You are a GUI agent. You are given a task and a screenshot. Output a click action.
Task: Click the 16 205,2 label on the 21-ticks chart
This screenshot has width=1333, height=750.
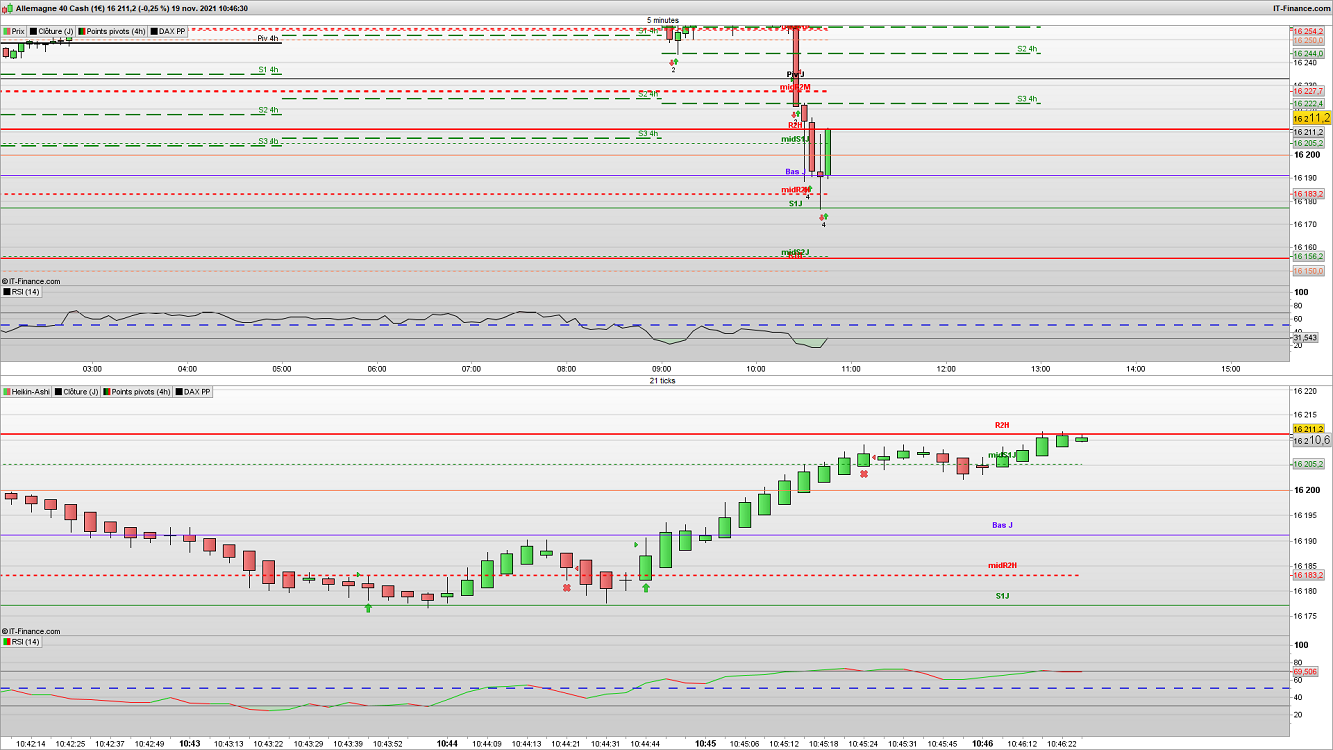pyautogui.click(x=1309, y=464)
